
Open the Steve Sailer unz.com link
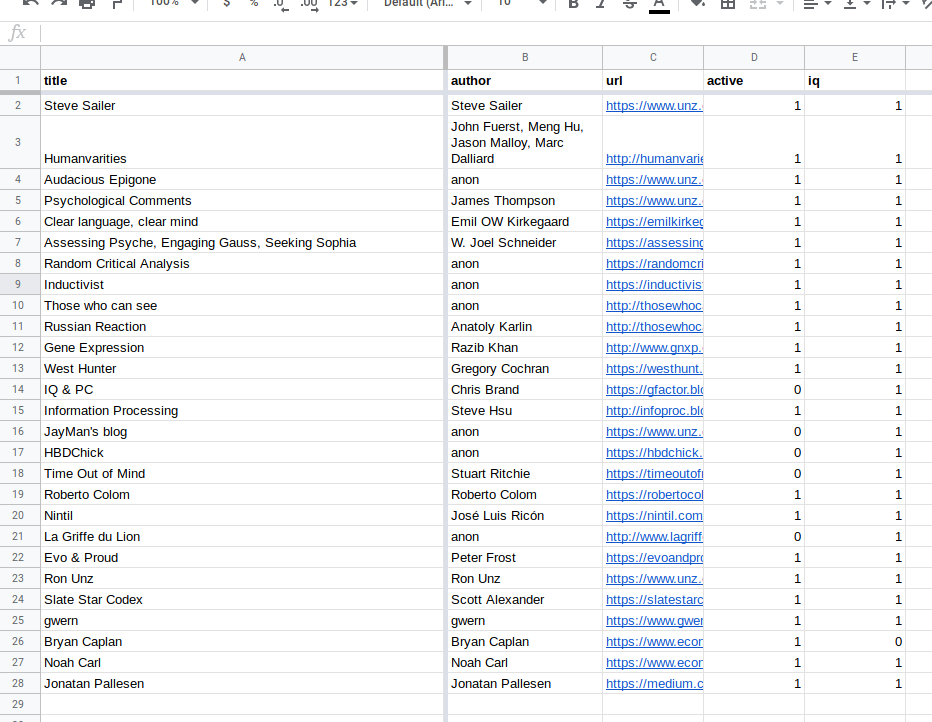click(654, 106)
